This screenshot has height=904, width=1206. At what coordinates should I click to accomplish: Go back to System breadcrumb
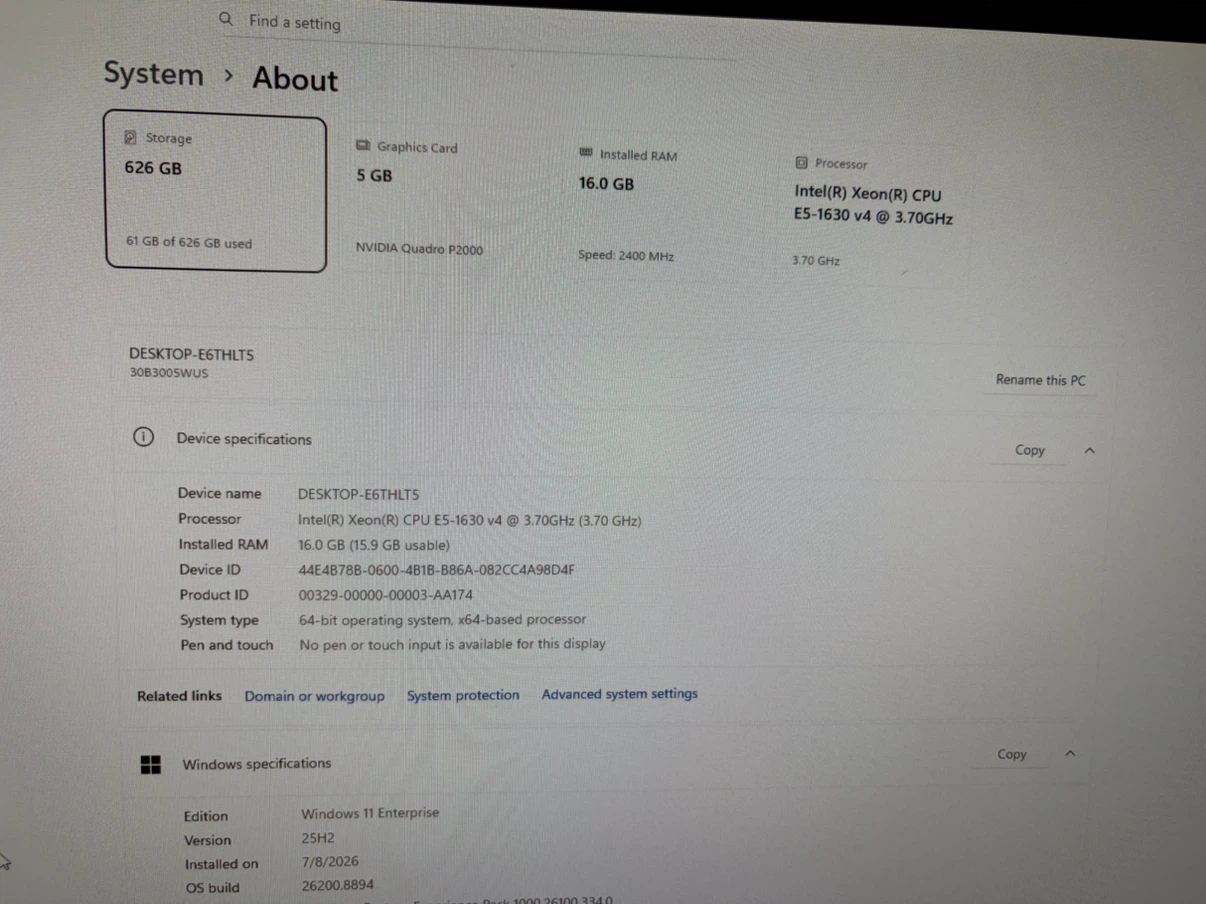tap(154, 74)
